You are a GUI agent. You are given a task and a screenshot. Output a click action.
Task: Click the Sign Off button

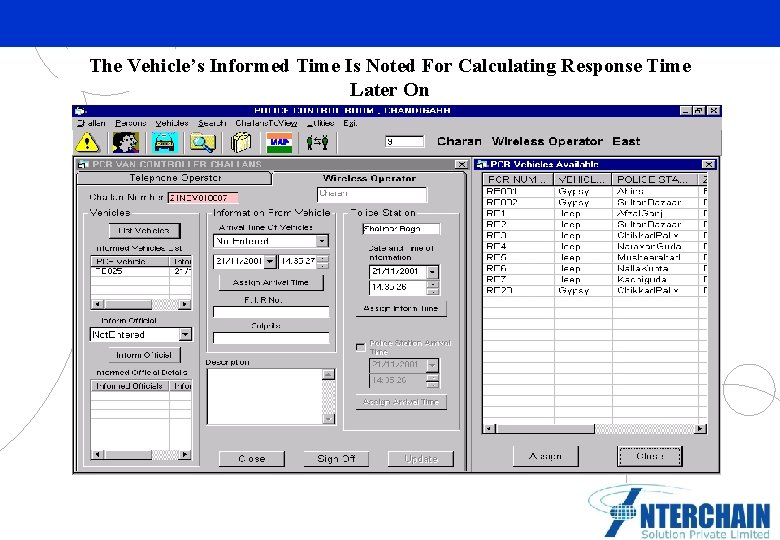click(336, 458)
